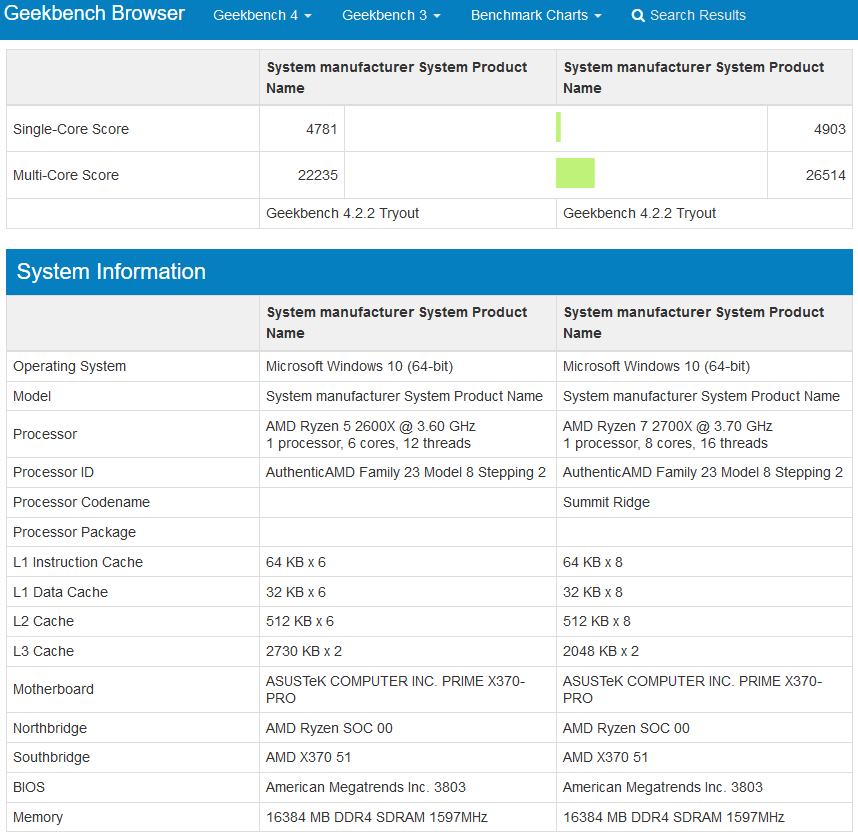Click the L2 Cache row label
858x837 pixels.
pyautogui.click(x=43, y=621)
